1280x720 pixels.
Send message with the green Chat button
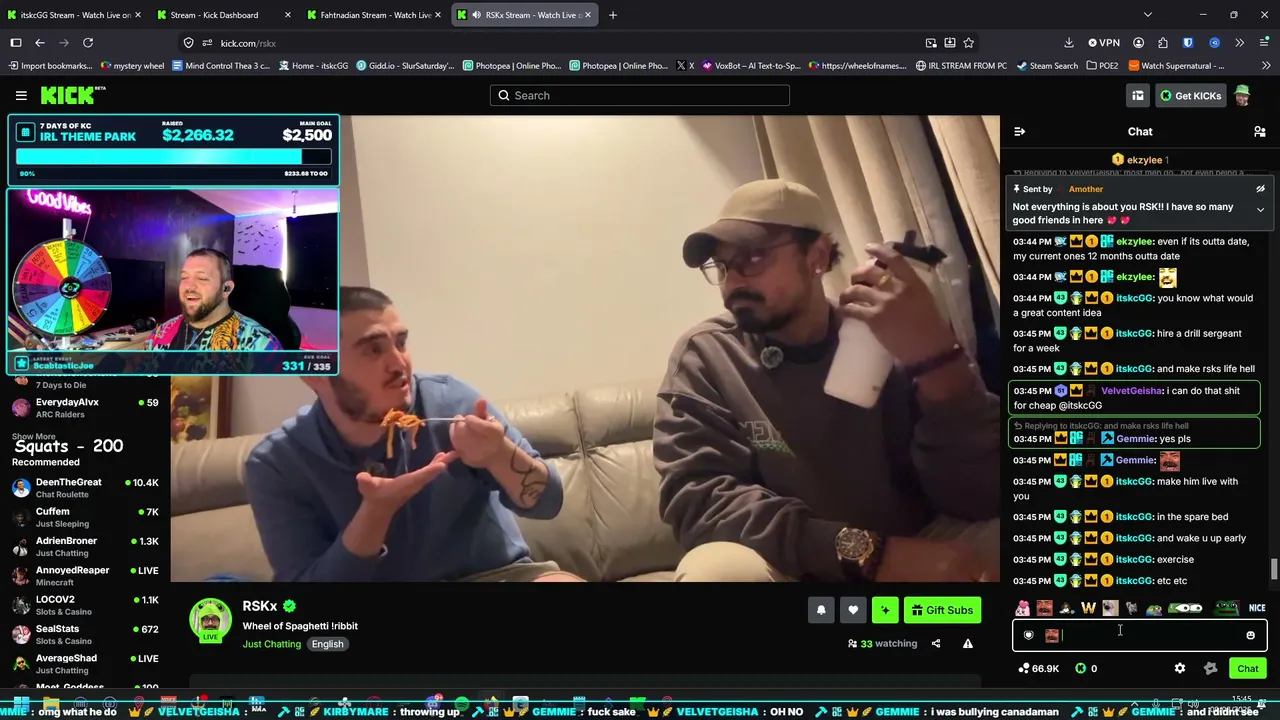[x=1247, y=668]
